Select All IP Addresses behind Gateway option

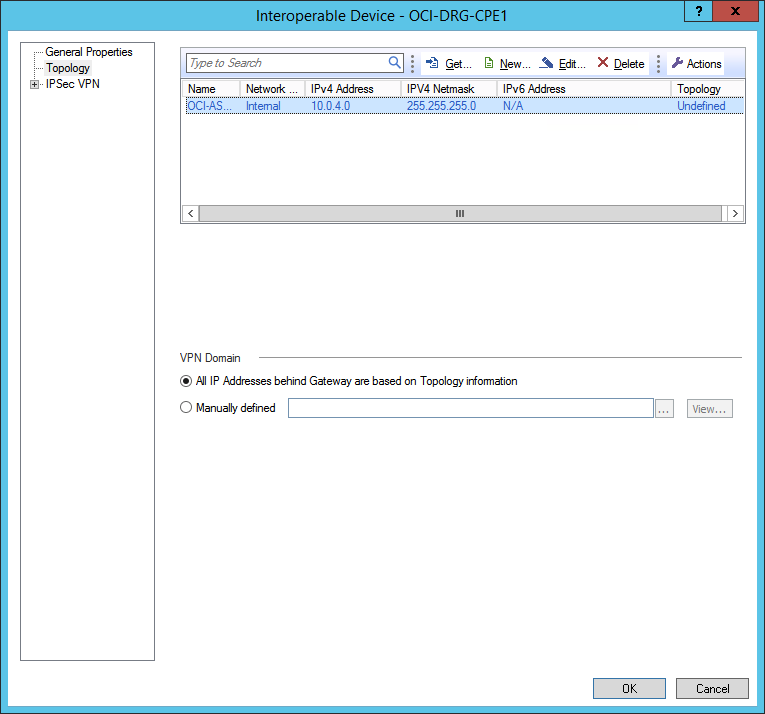pos(186,381)
